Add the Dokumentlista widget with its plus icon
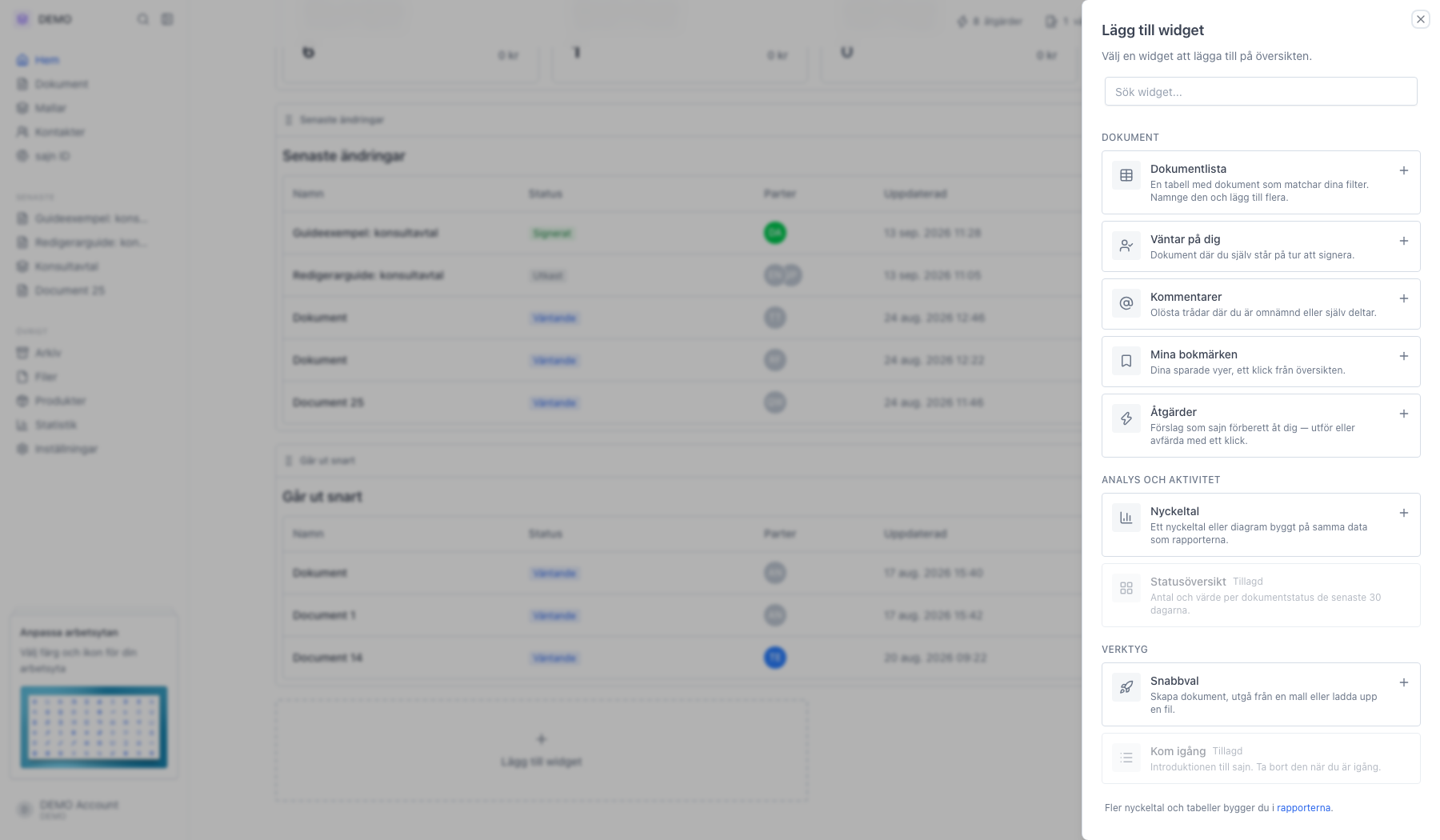This screenshot has width=1440, height=840. click(1403, 170)
